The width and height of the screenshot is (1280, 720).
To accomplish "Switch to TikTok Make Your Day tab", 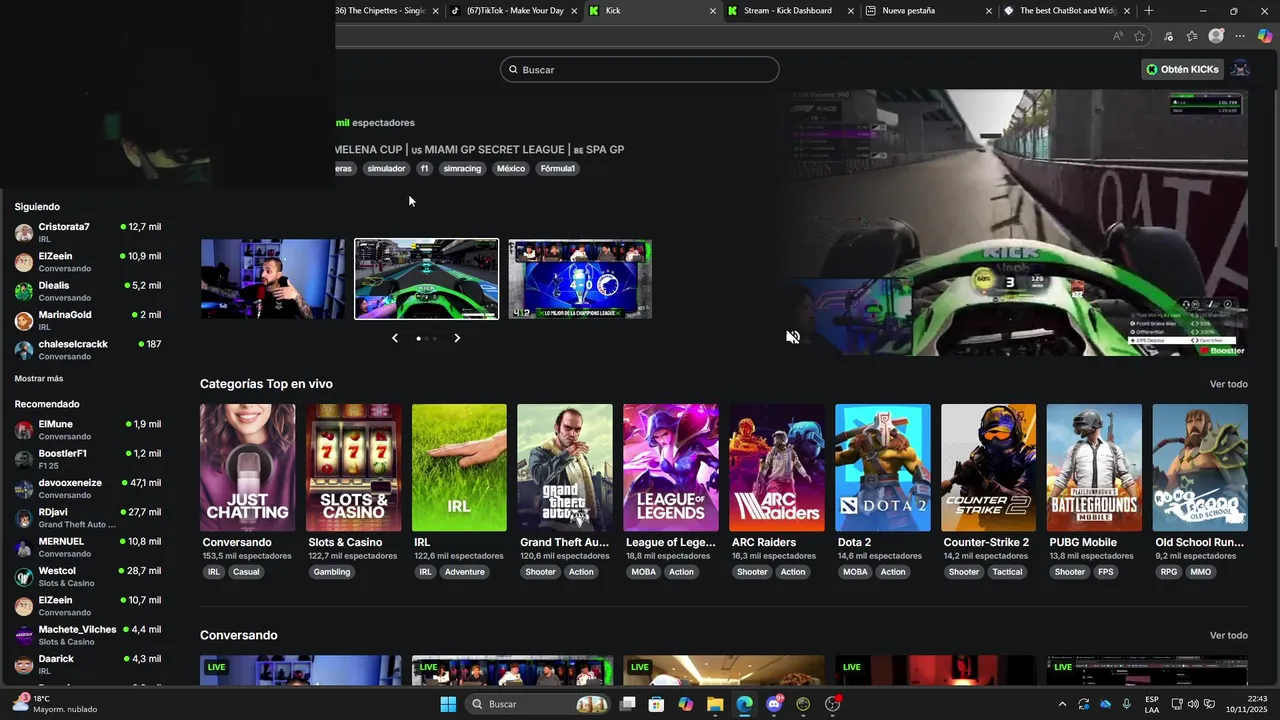I will coord(515,11).
